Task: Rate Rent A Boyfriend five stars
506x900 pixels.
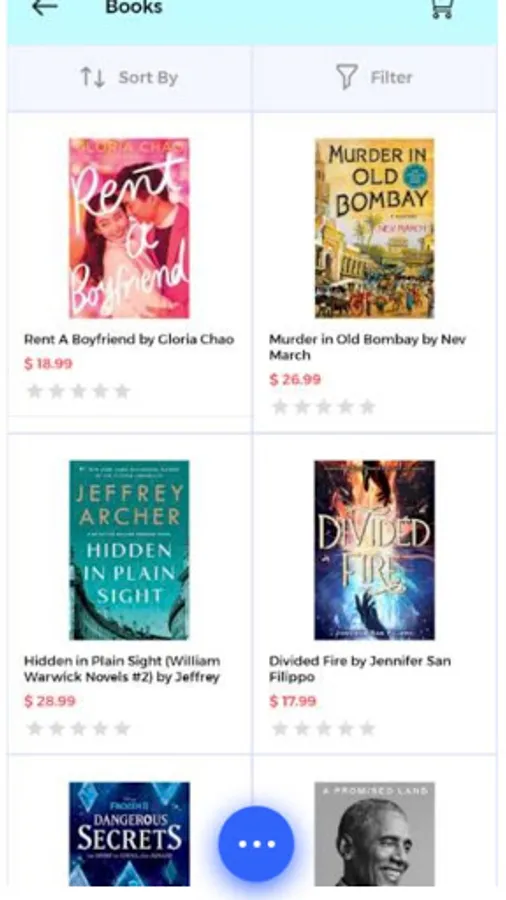Action: (122, 391)
